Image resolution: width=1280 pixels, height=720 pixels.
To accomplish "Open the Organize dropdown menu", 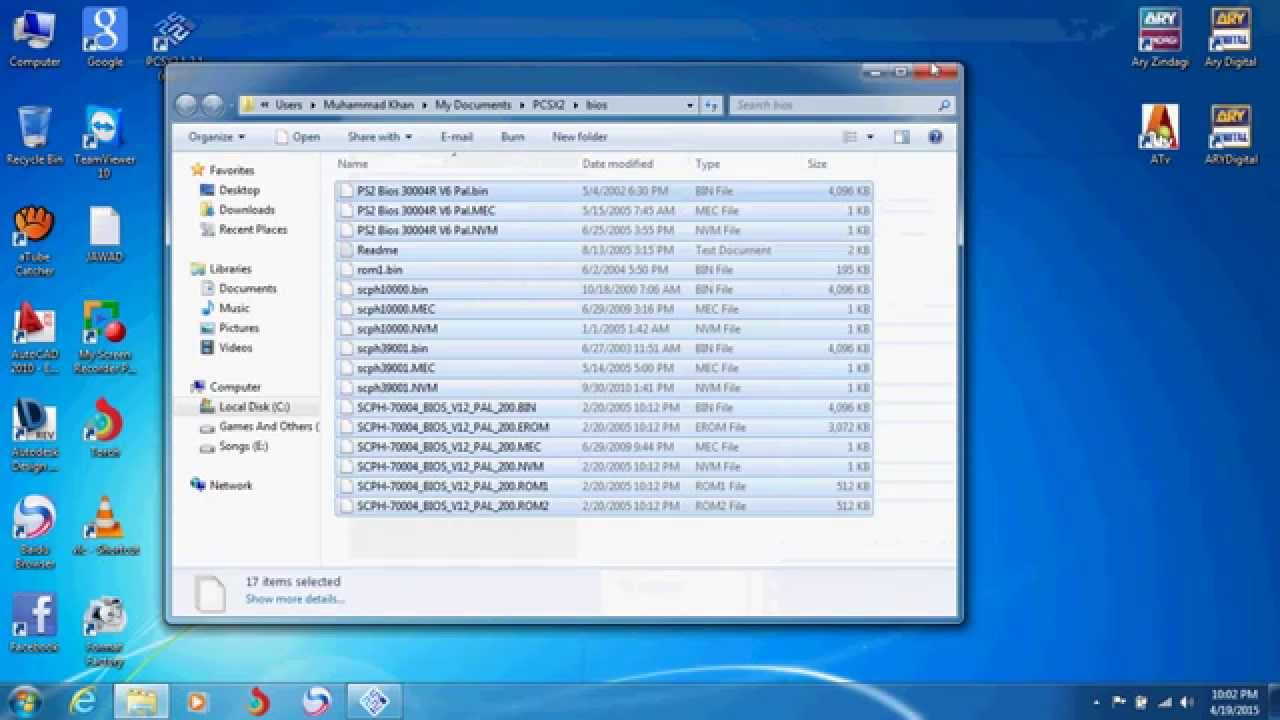I will [x=216, y=137].
